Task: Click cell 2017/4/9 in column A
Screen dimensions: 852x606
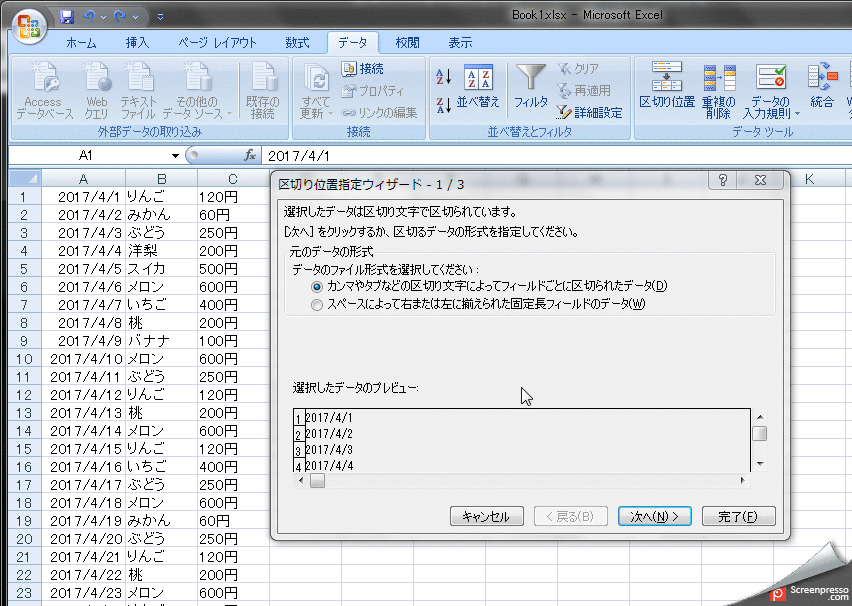Action: [84, 341]
